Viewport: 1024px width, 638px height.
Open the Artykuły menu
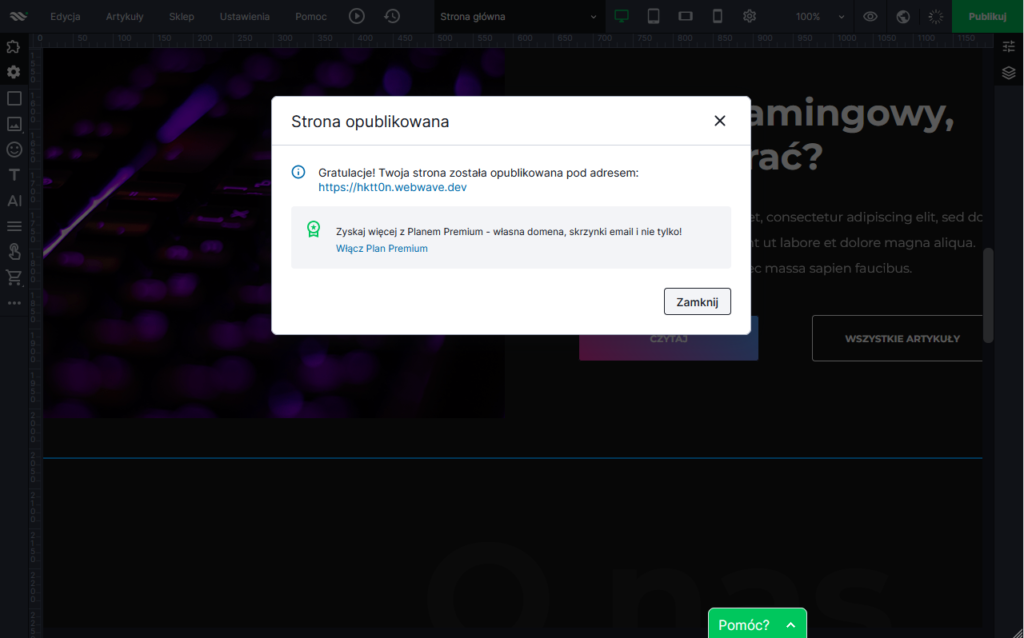point(125,16)
